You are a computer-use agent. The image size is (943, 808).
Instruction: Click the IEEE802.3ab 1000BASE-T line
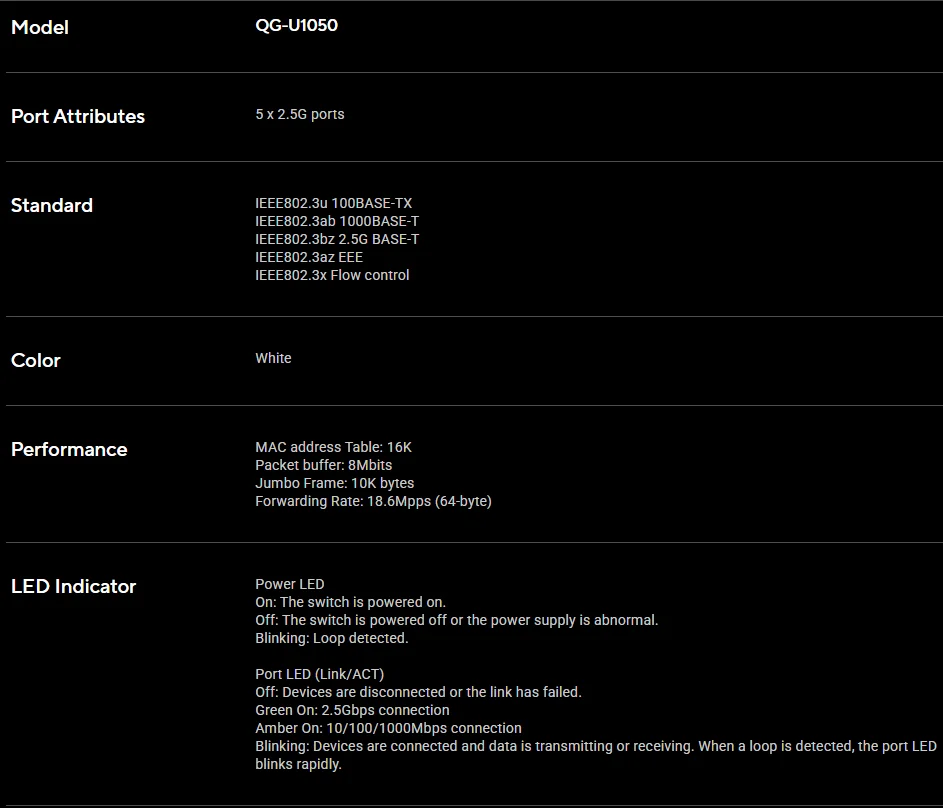tap(337, 221)
